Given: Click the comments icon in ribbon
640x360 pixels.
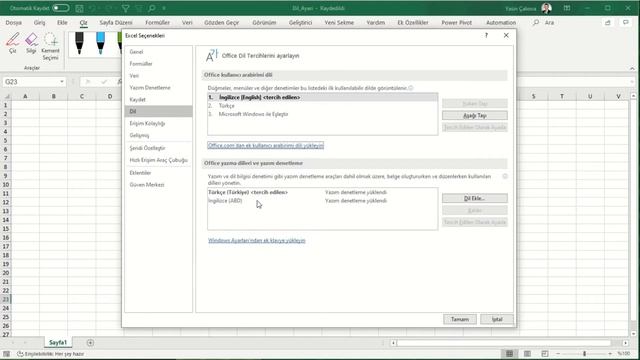Looking at the screenshot, I should (x=626, y=22).
